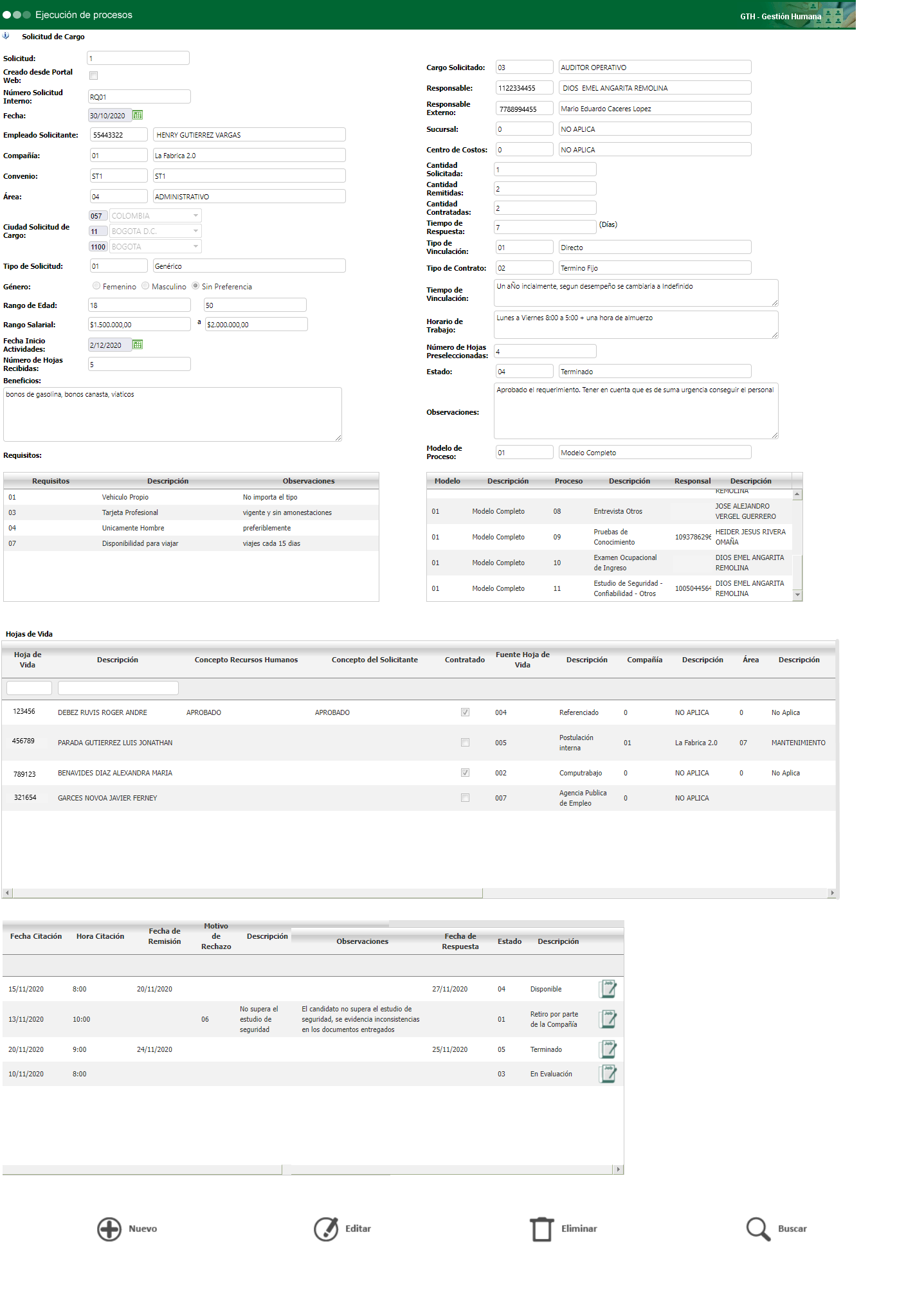Sort by Concepto Recursos Humanos column header
The height and width of the screenshot is (1304, 924).
(246, 660)
